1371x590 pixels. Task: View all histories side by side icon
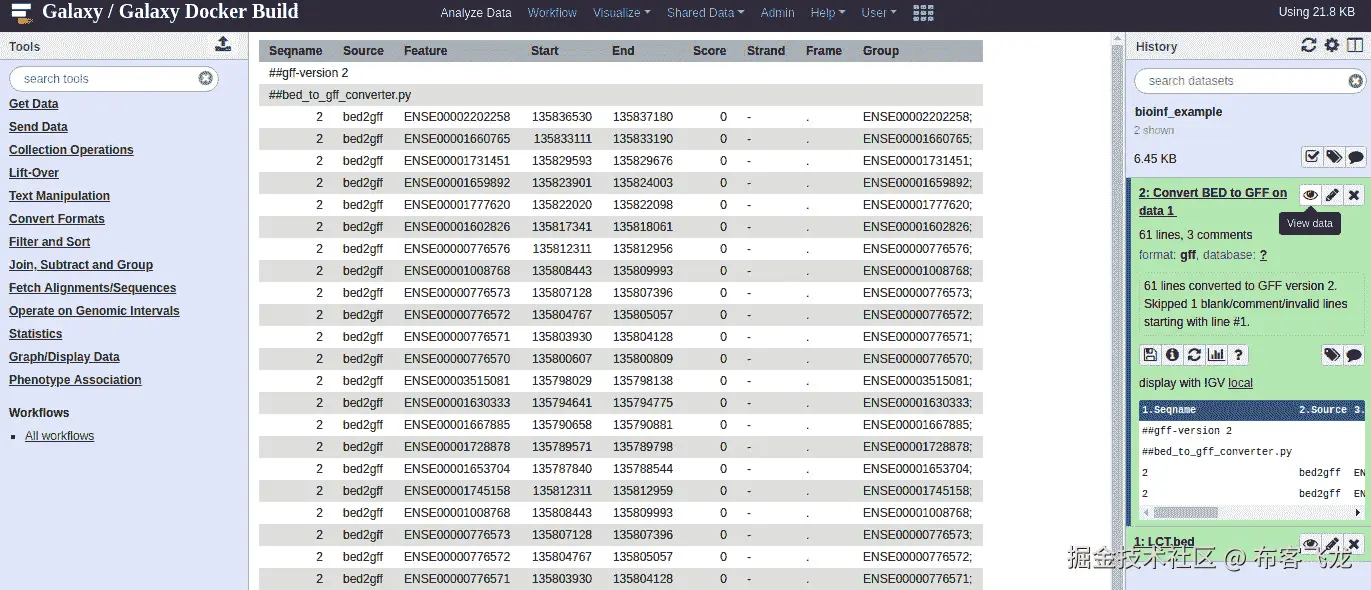1355,45
